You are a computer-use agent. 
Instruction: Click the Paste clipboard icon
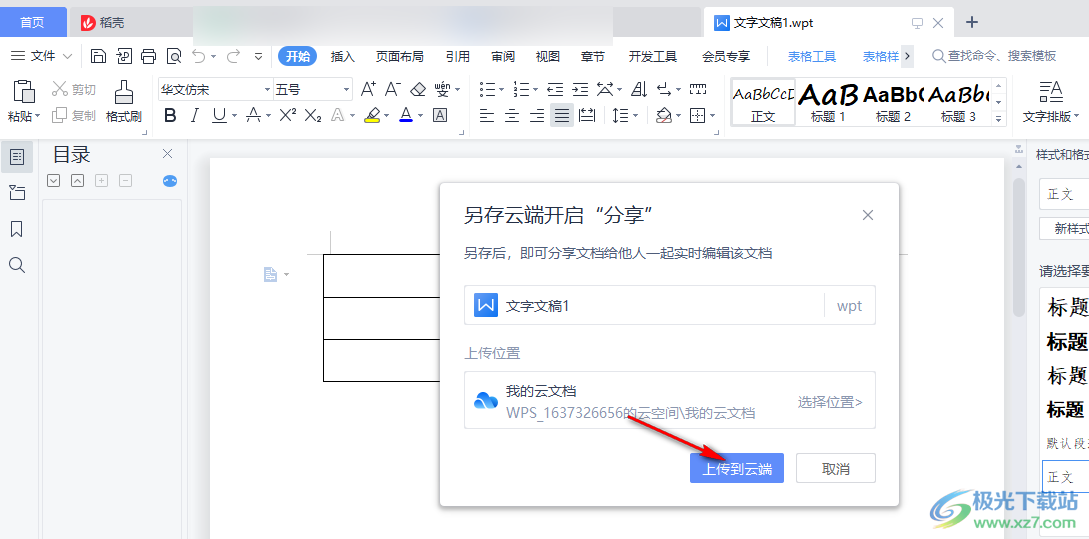pyautogui.click(x=24, y=91)
